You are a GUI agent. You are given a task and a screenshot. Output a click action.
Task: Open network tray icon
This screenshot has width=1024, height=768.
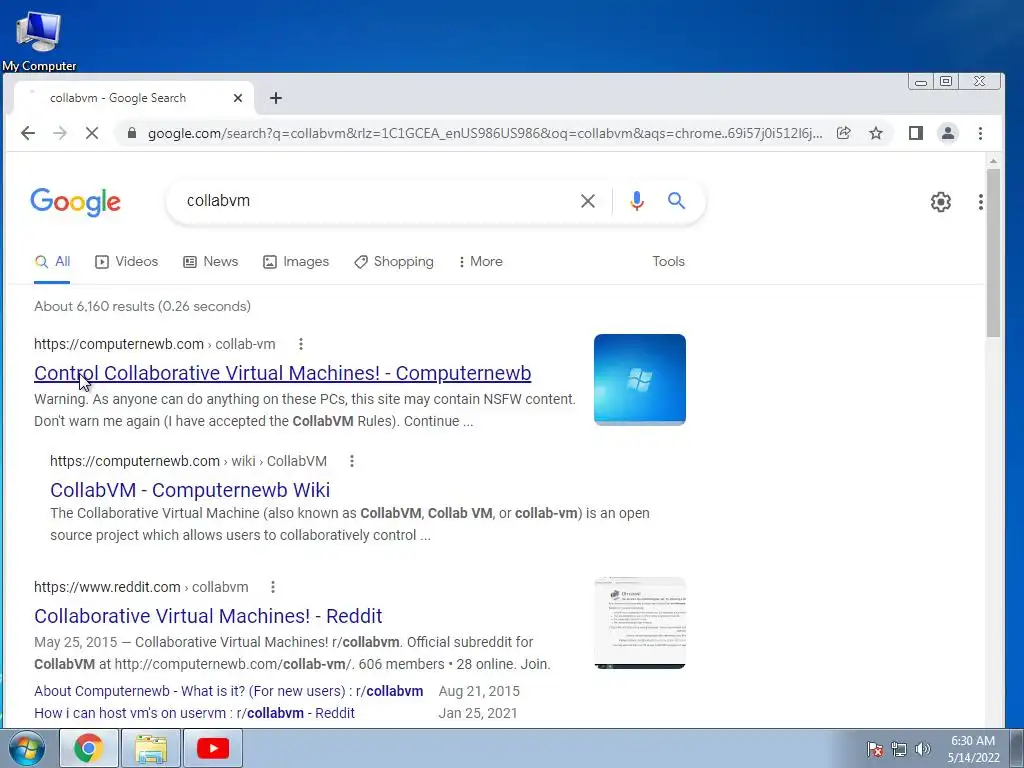point(899,749)
